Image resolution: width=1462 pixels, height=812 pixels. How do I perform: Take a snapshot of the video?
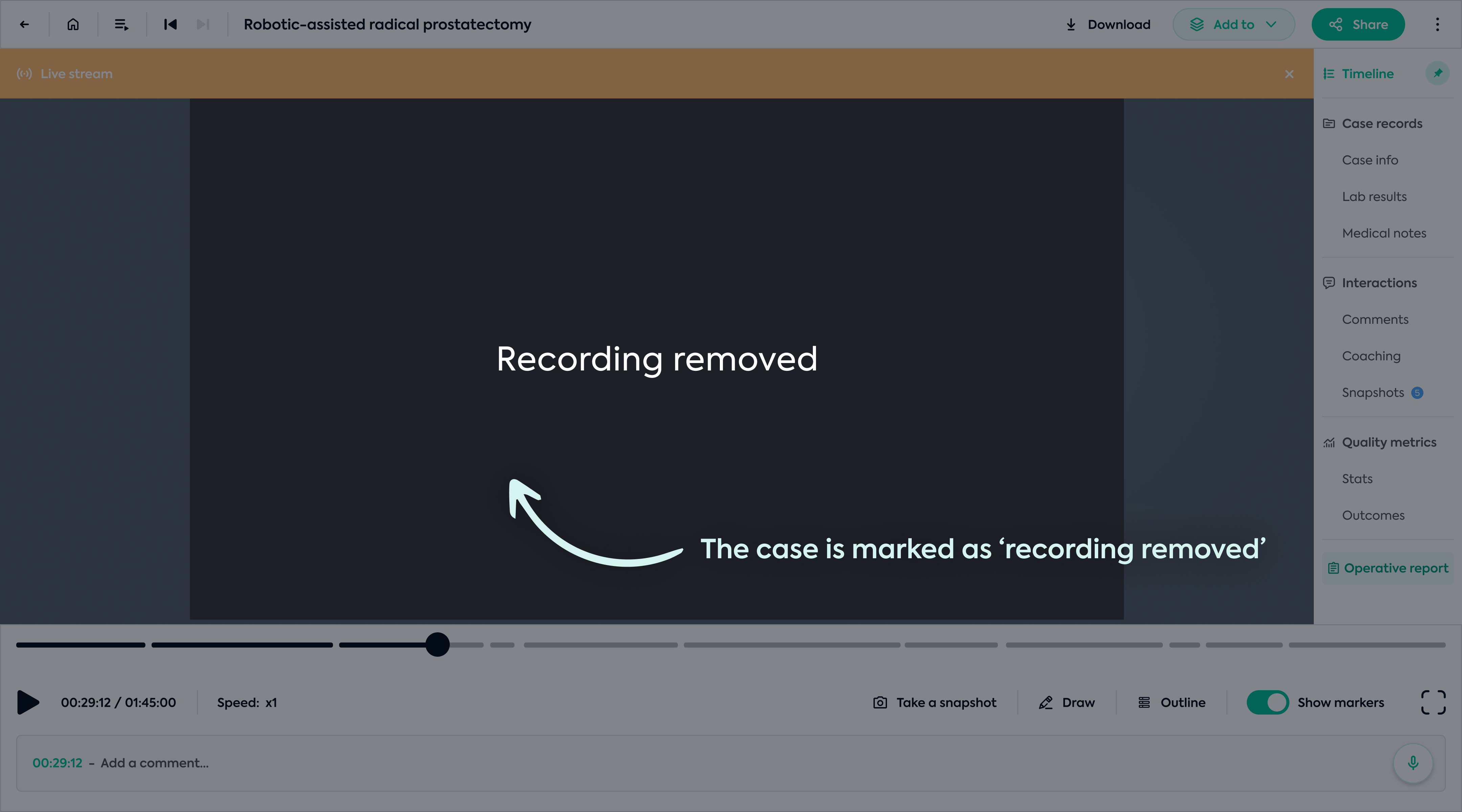(935, 702)
